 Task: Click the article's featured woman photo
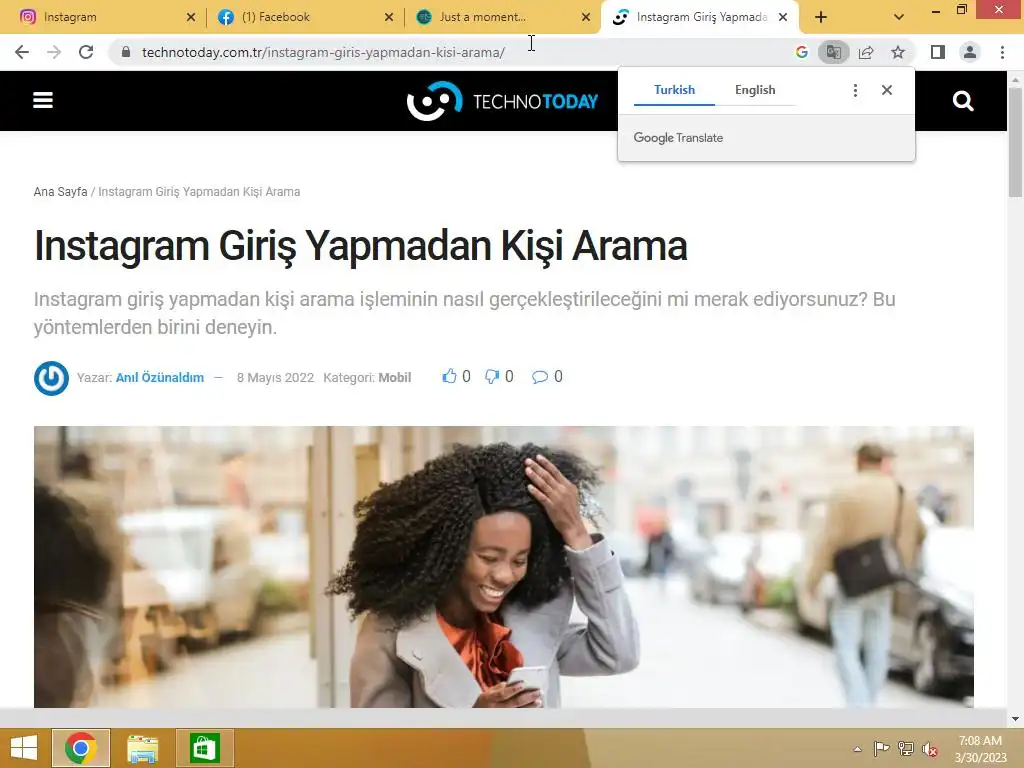pos(504,567)
